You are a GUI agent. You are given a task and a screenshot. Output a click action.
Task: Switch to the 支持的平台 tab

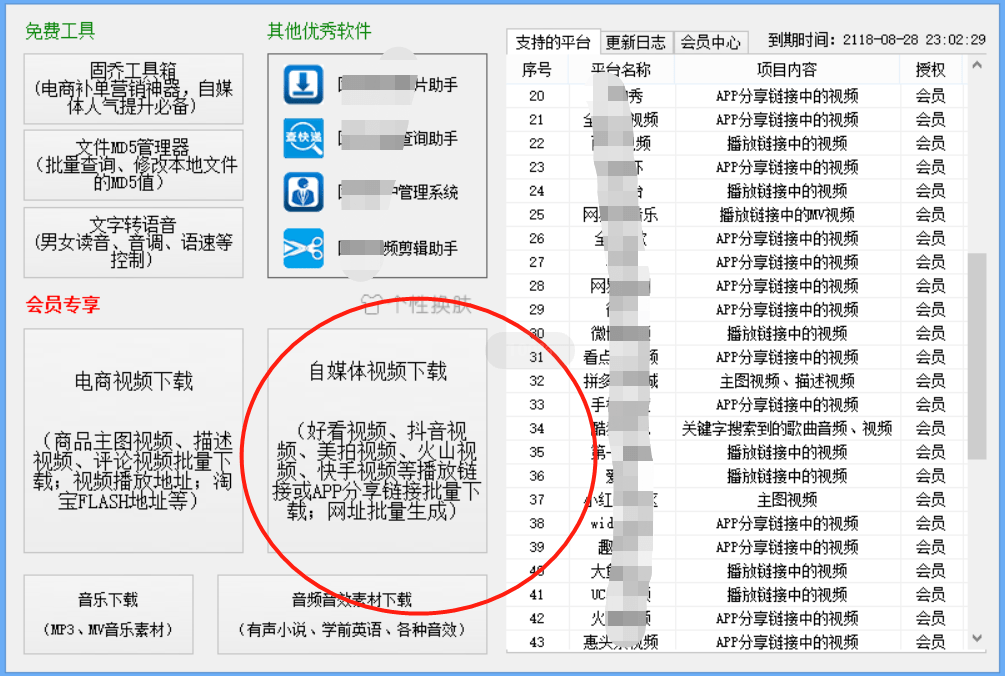coord(553,42)
